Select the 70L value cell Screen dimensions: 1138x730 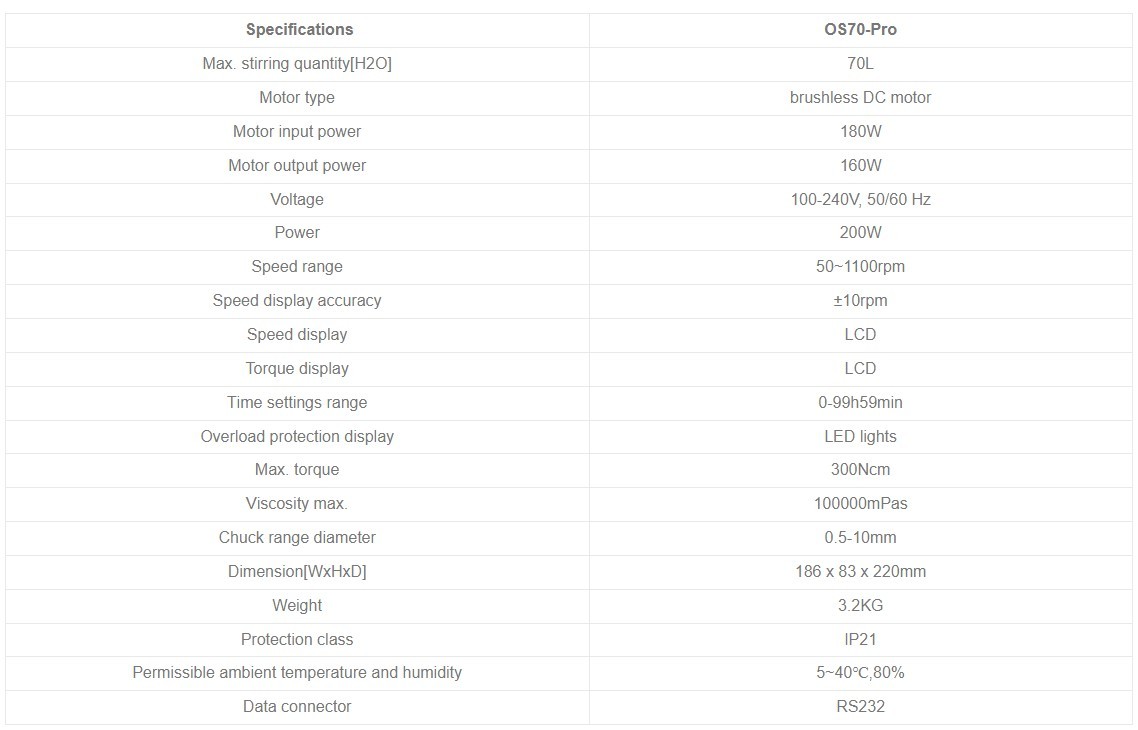click(x=860, y=64)
